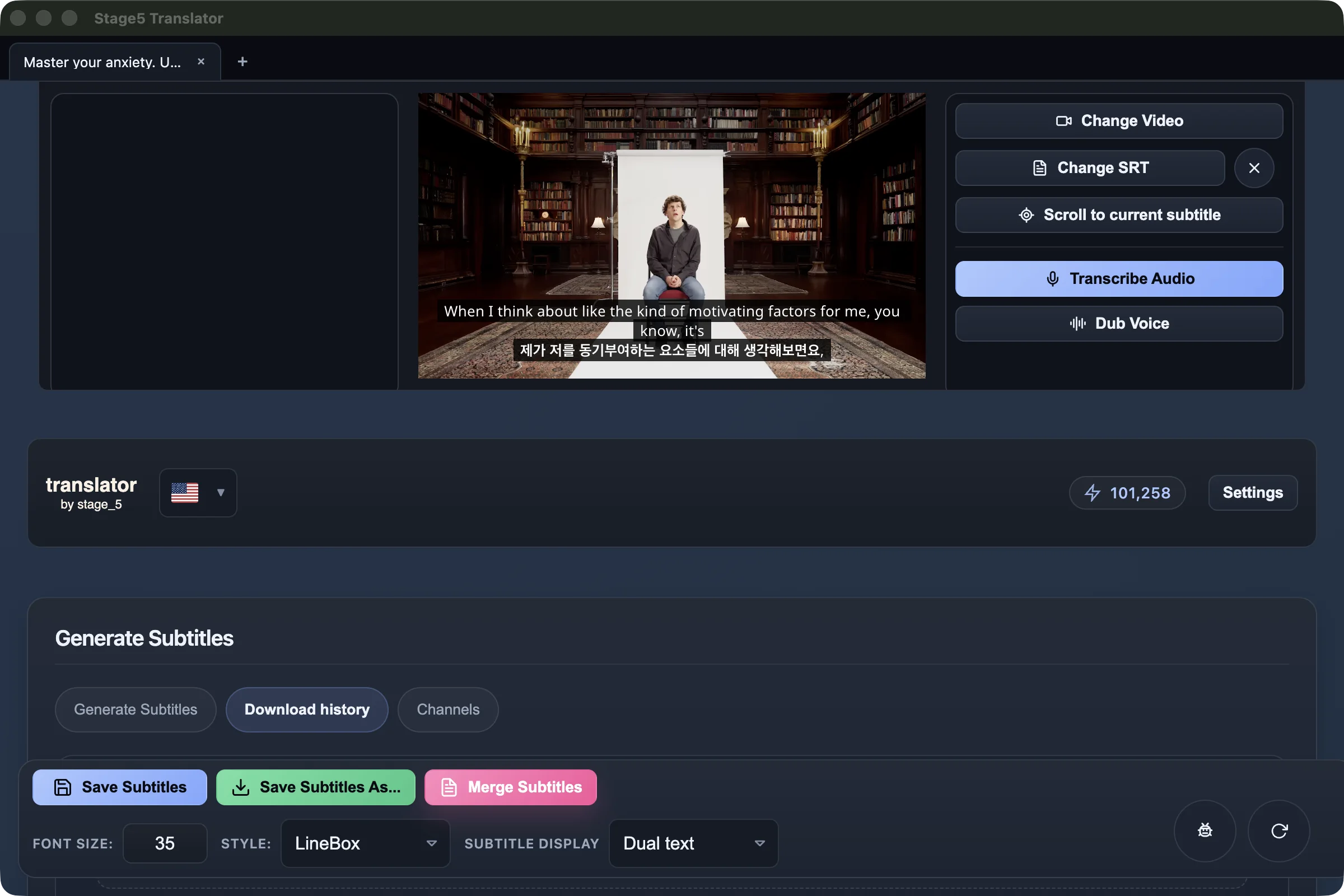This screenshot has height=896, width=1344.
Task: Click the font size input field
Action: (165, 843)
